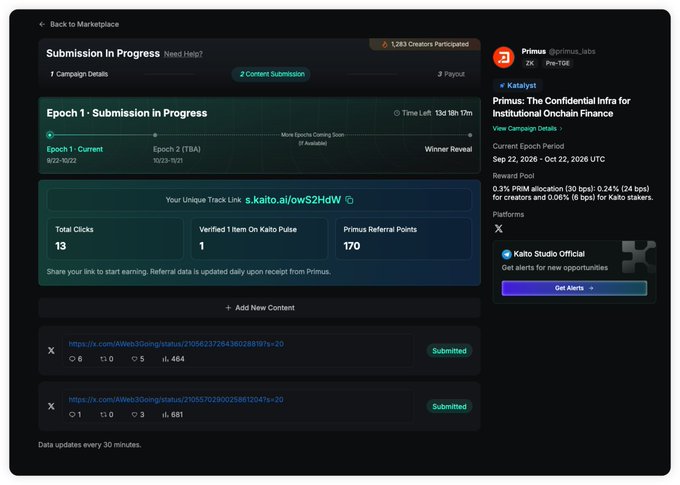Image resolution: width=680 pixels, height=485 pixels.
Task: Click the comment icon showing 1 reply
Action: tap(72, 415)
